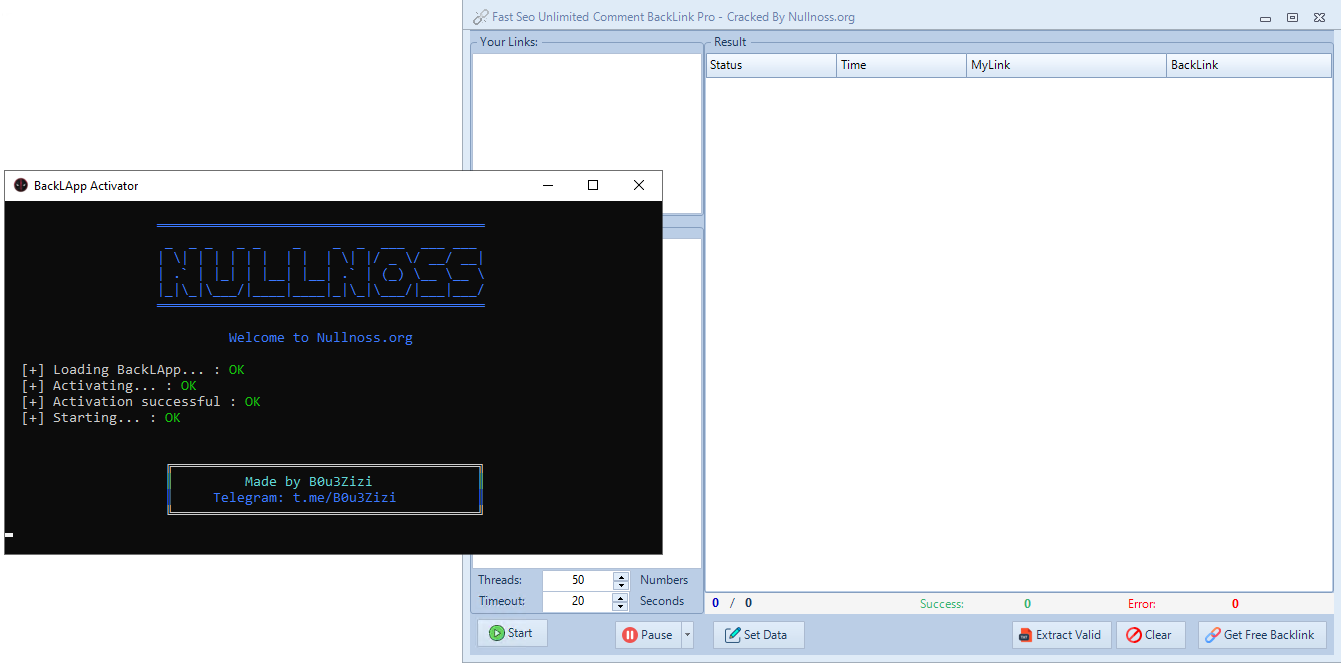
Task: Click the 'Starting...' console line
Action: (x=100, y=418)
